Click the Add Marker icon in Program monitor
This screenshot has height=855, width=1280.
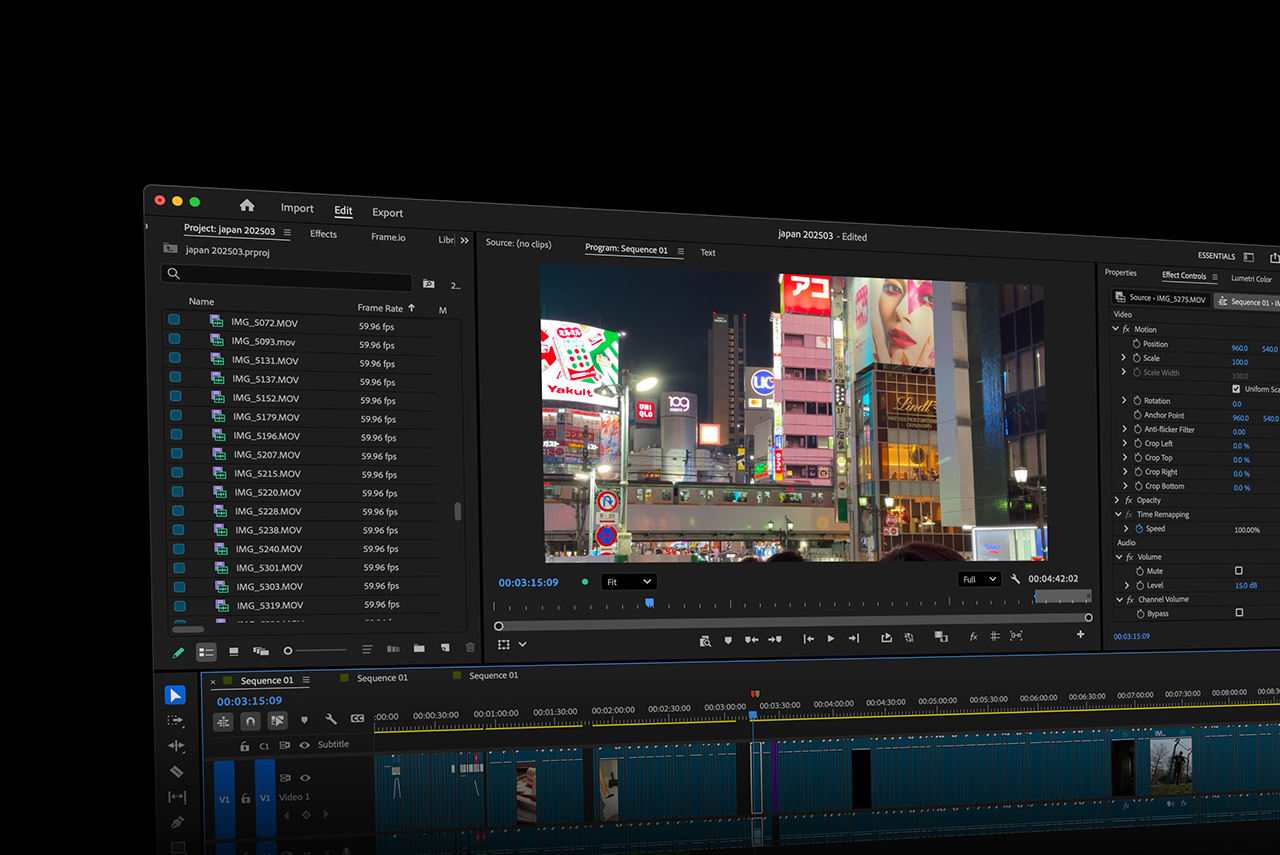(728, 639)
